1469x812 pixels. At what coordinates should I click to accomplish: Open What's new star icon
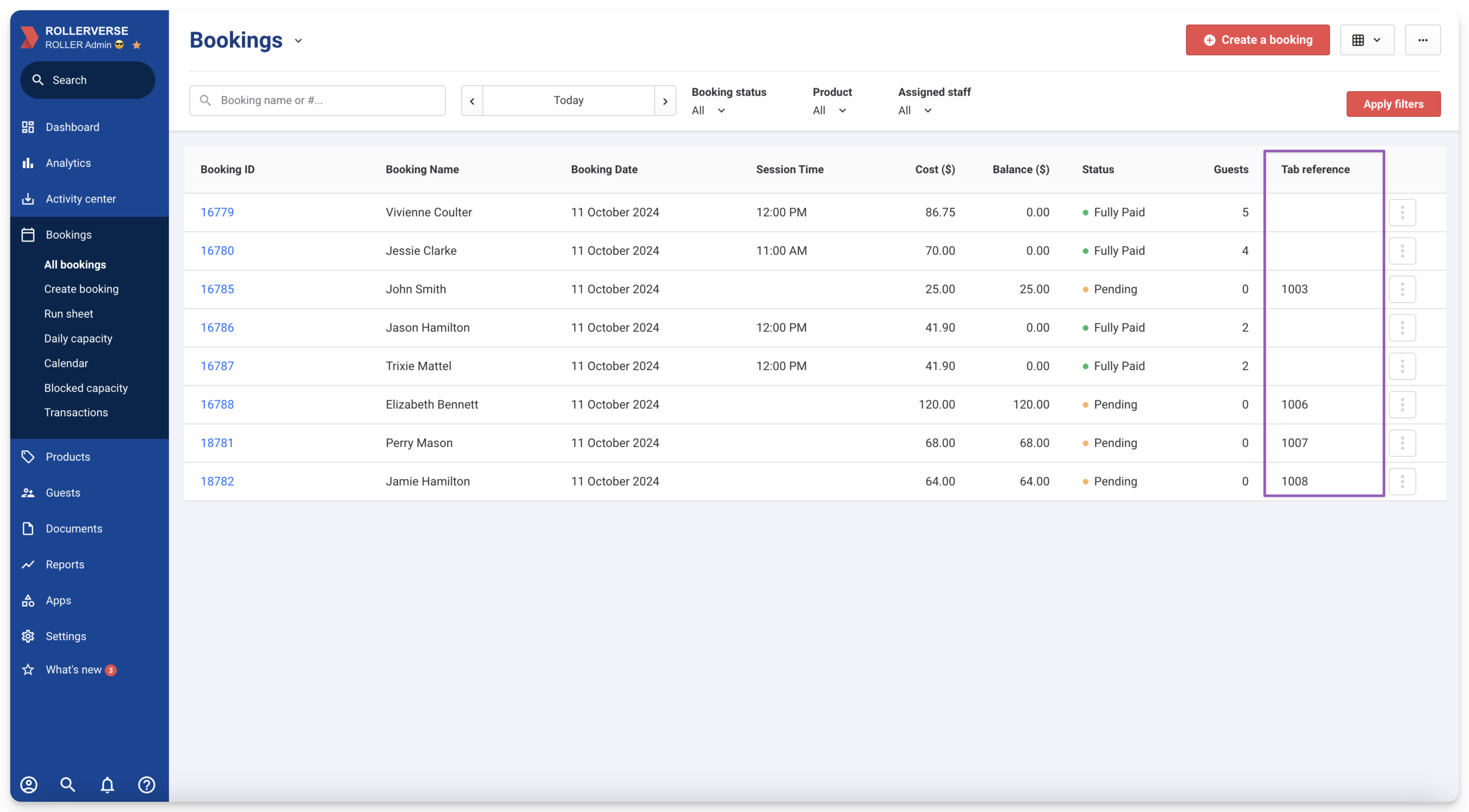tap(28, 670)
